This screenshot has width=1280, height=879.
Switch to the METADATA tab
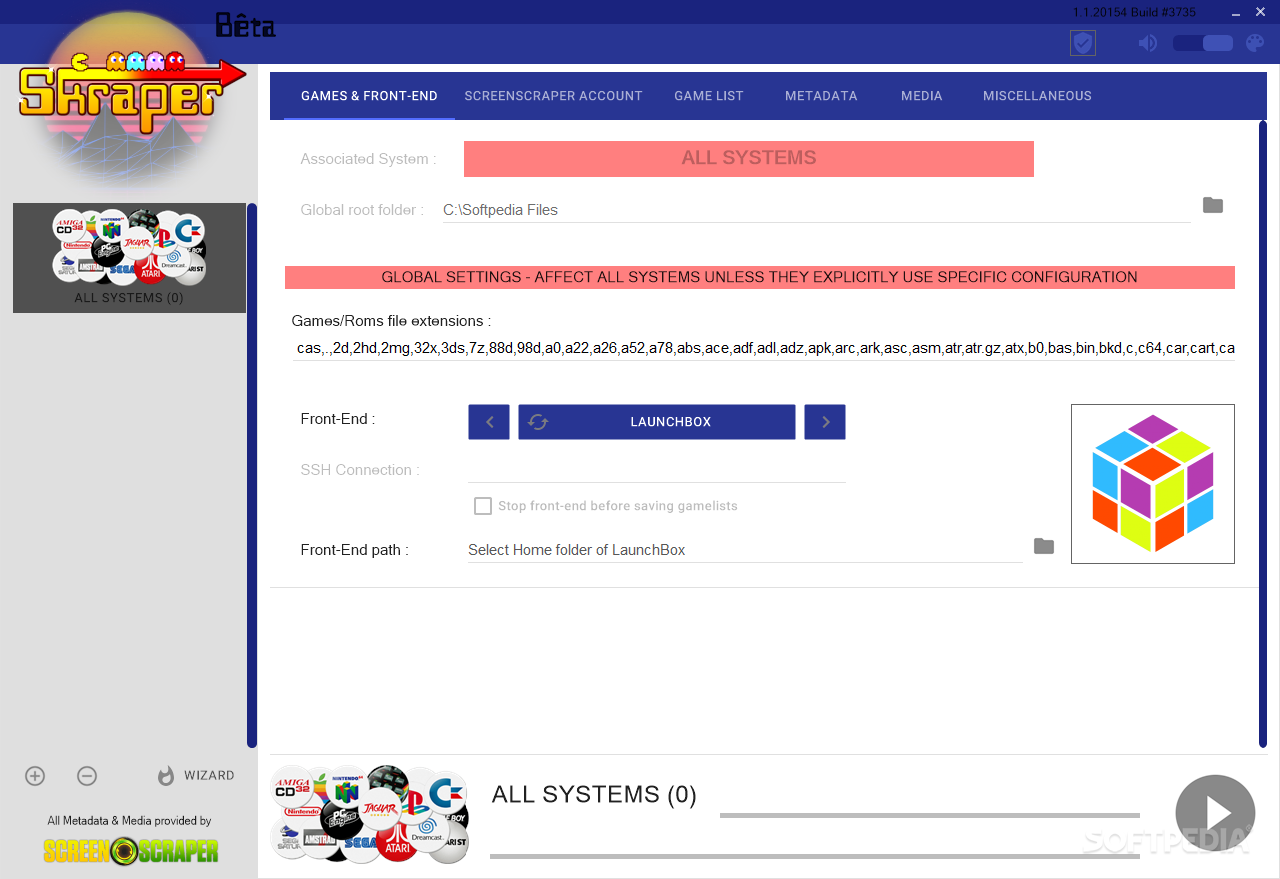point(821,96)
